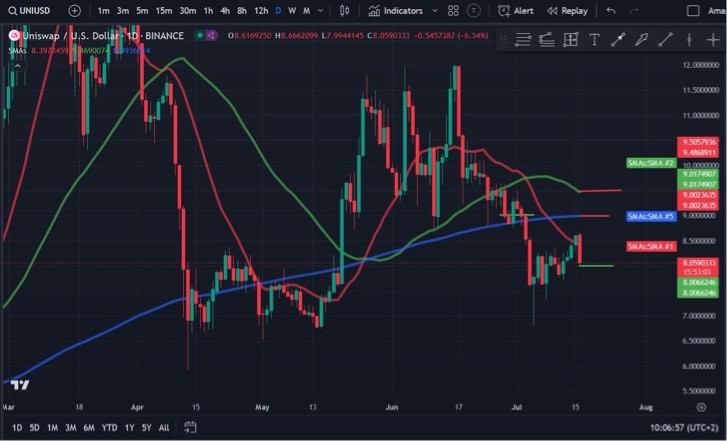
Task: Open the UNIUSD symbol search
Action: pos(30,10)
